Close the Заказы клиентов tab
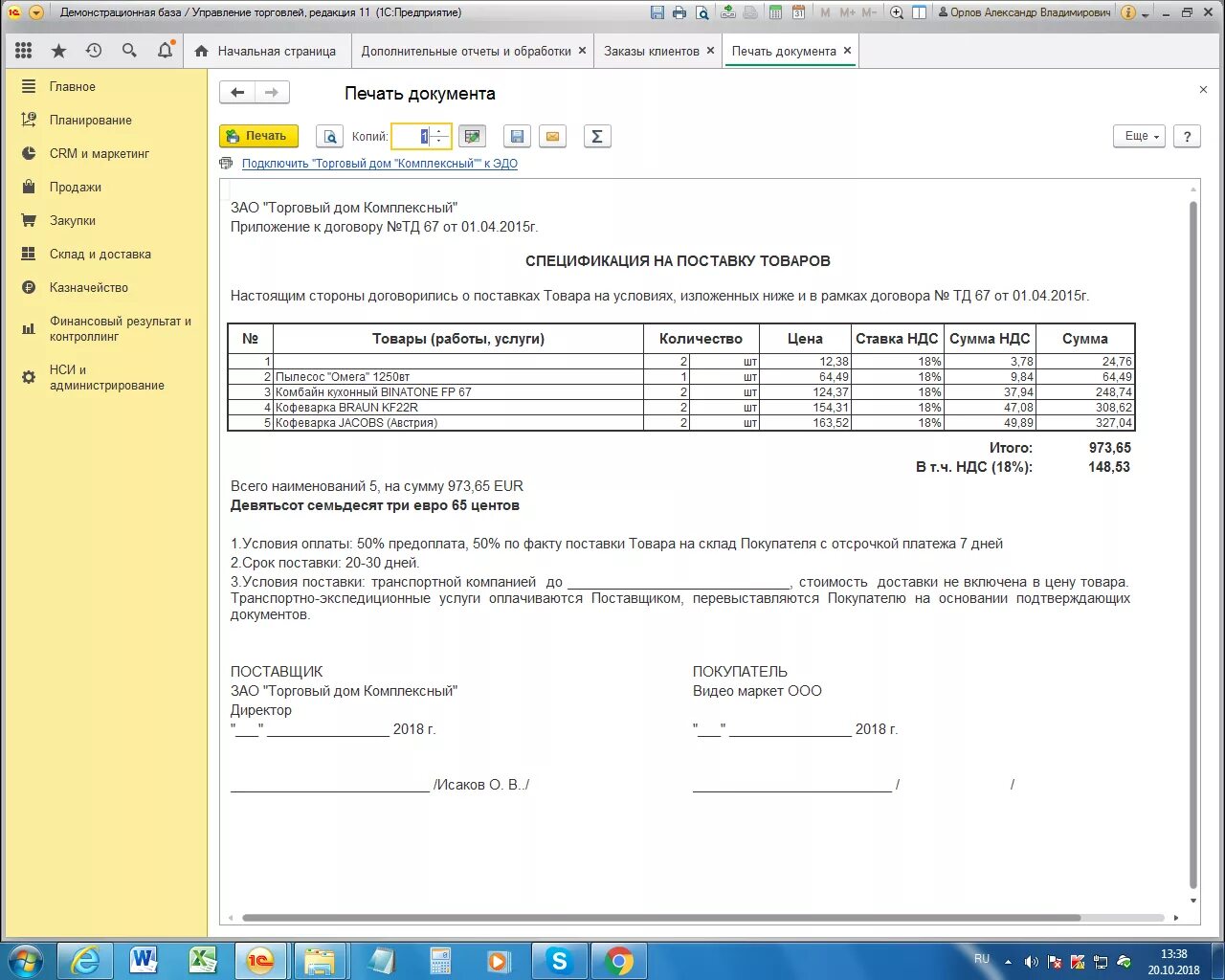Viewport: 1225px width, 980px height. tap(710, 51)
